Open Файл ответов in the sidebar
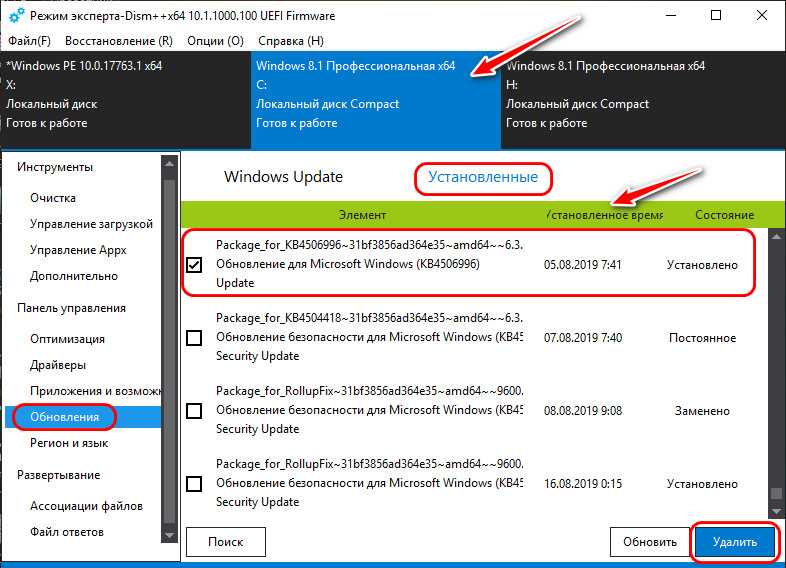Image resolution: width=786 pixels, height=568 pixels. pyautogui.click(x=67, y=532)
